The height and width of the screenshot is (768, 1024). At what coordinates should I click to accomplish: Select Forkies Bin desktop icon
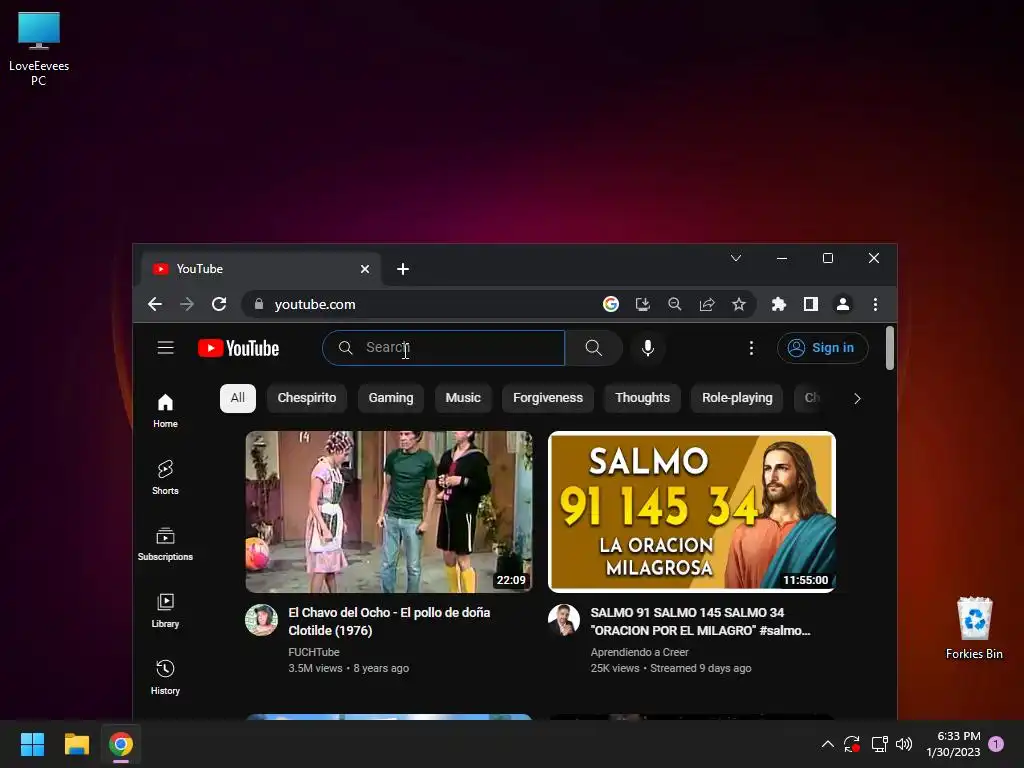click(974, 628)
